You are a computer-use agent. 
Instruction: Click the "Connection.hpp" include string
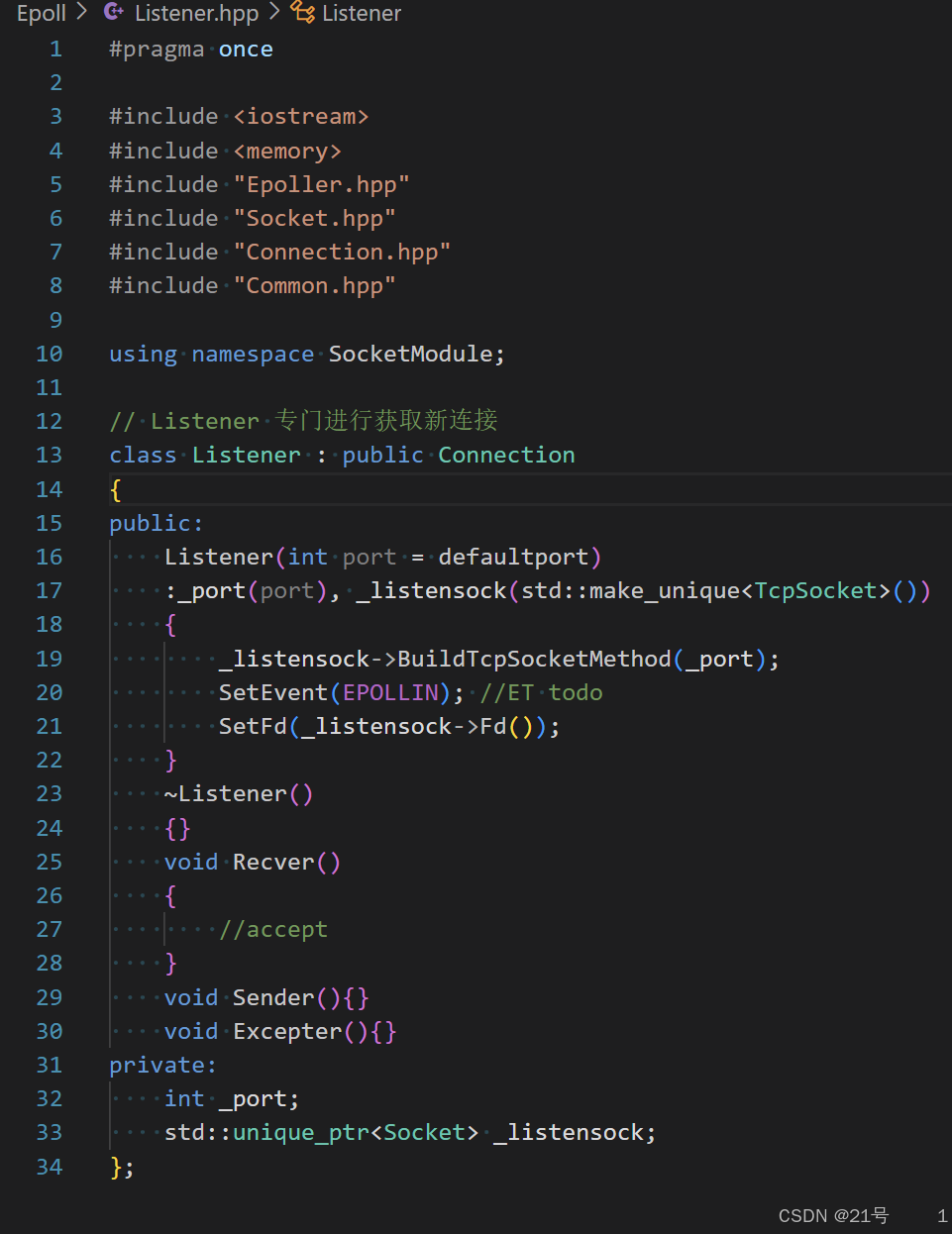pyautogui.click(x=342, y=252)
